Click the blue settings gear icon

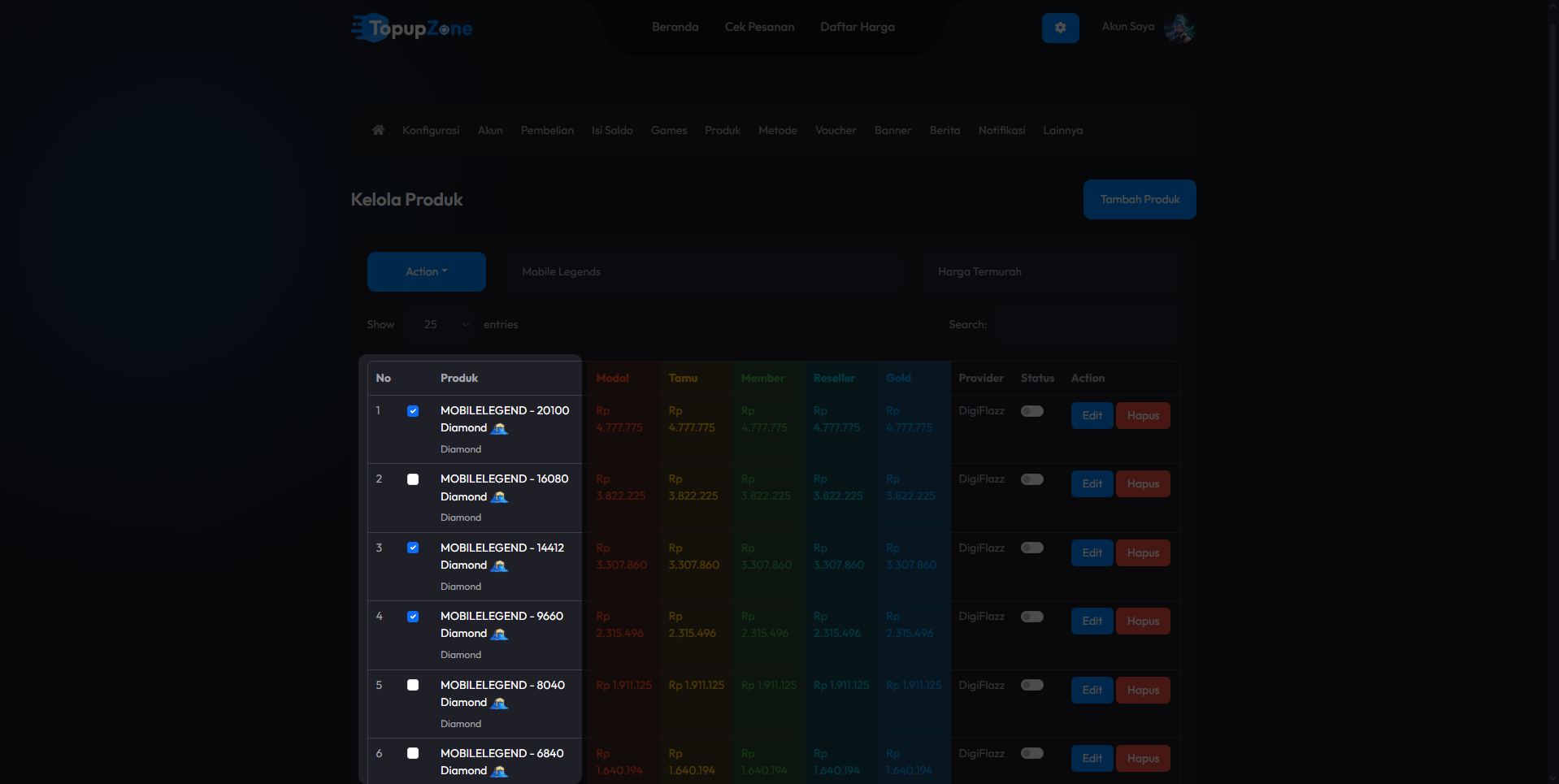1060,28
